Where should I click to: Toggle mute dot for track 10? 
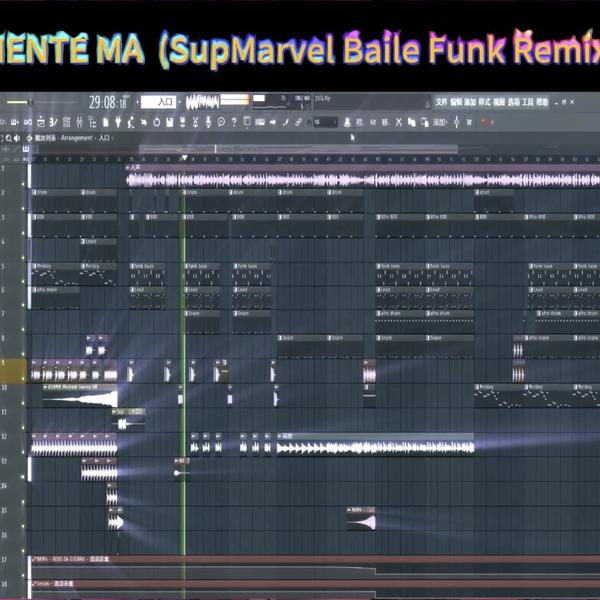pos(23,403)
